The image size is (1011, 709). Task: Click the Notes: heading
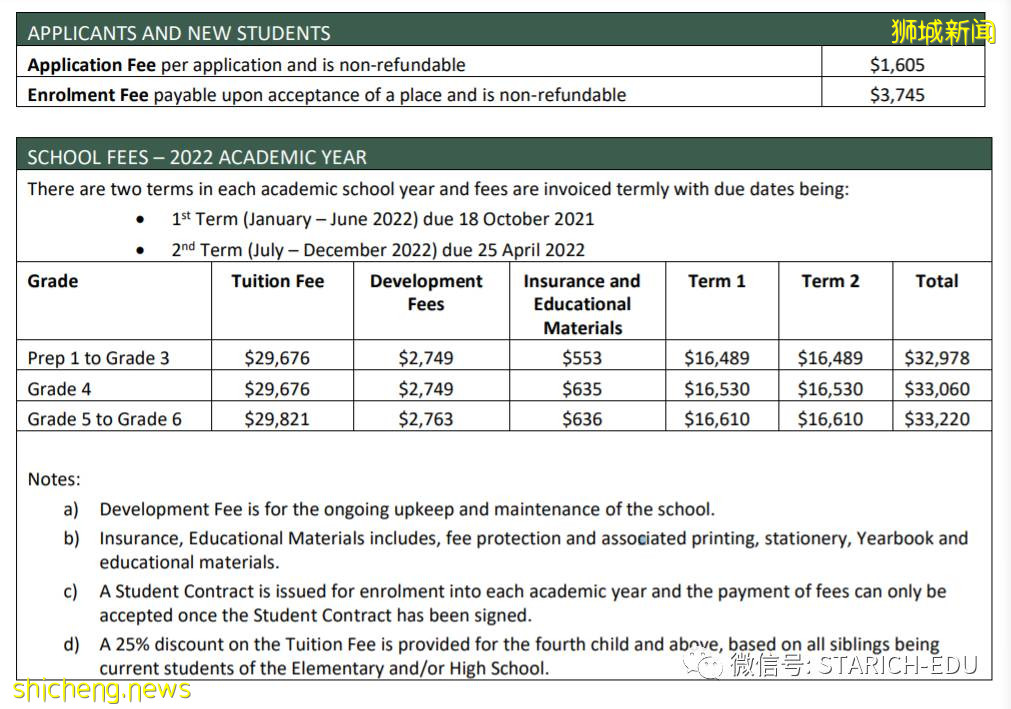[54, 479]
